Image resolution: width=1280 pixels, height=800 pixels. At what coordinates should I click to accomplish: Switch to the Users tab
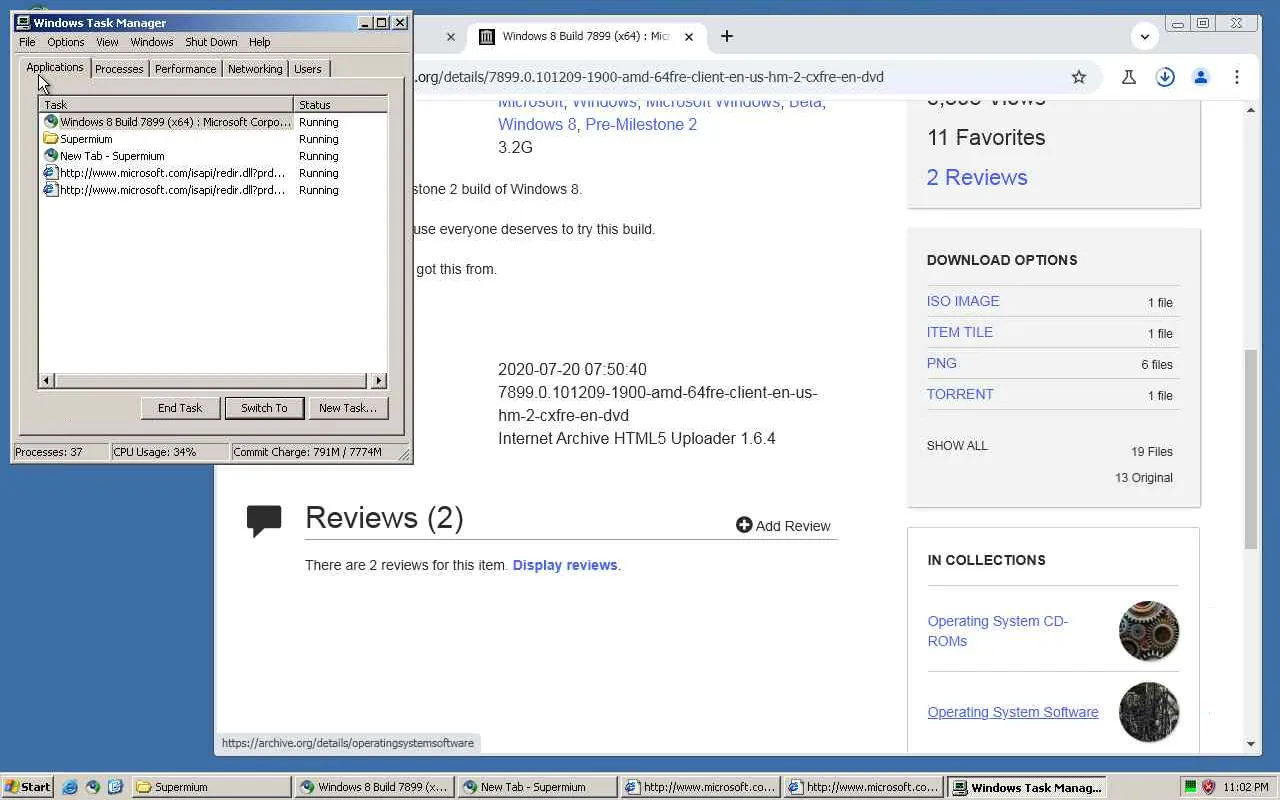[x=308, y=69]
